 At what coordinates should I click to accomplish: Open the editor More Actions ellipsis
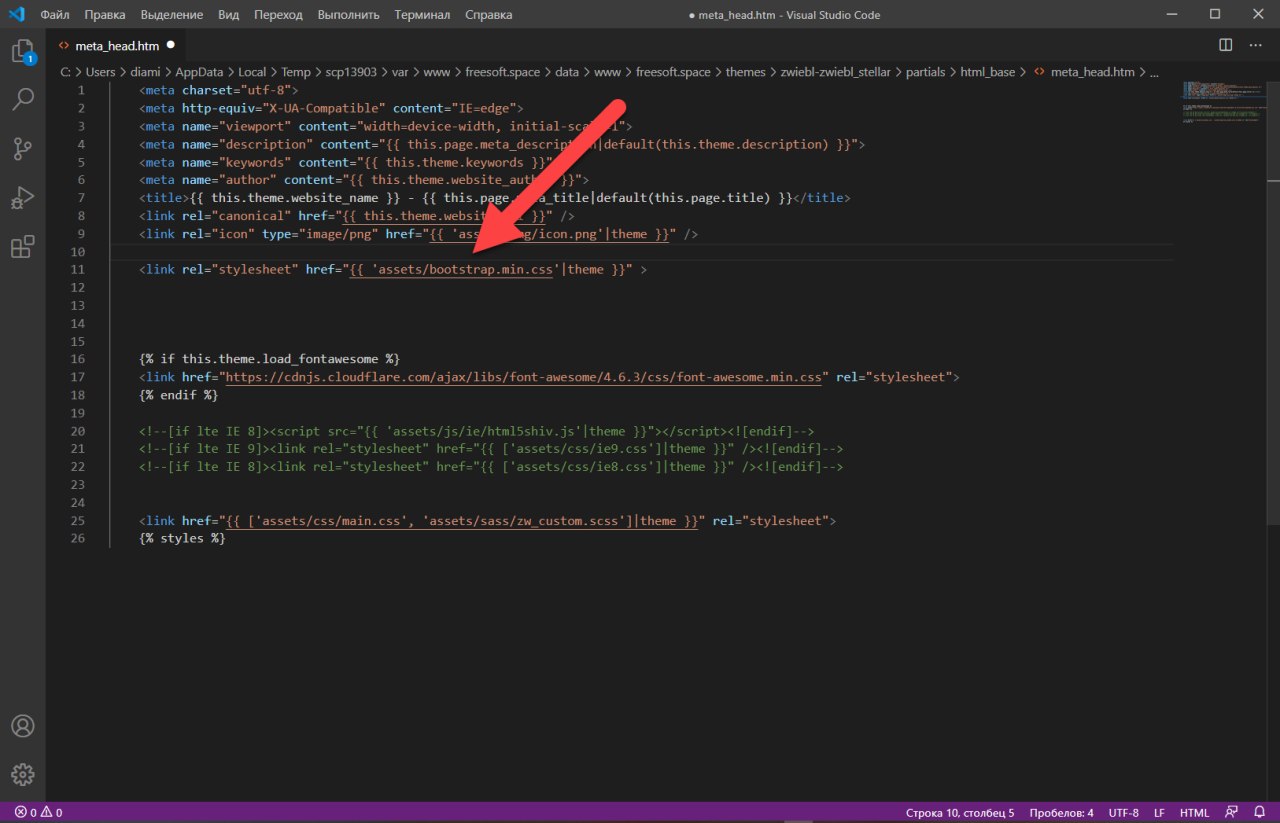pos(1256,45)
